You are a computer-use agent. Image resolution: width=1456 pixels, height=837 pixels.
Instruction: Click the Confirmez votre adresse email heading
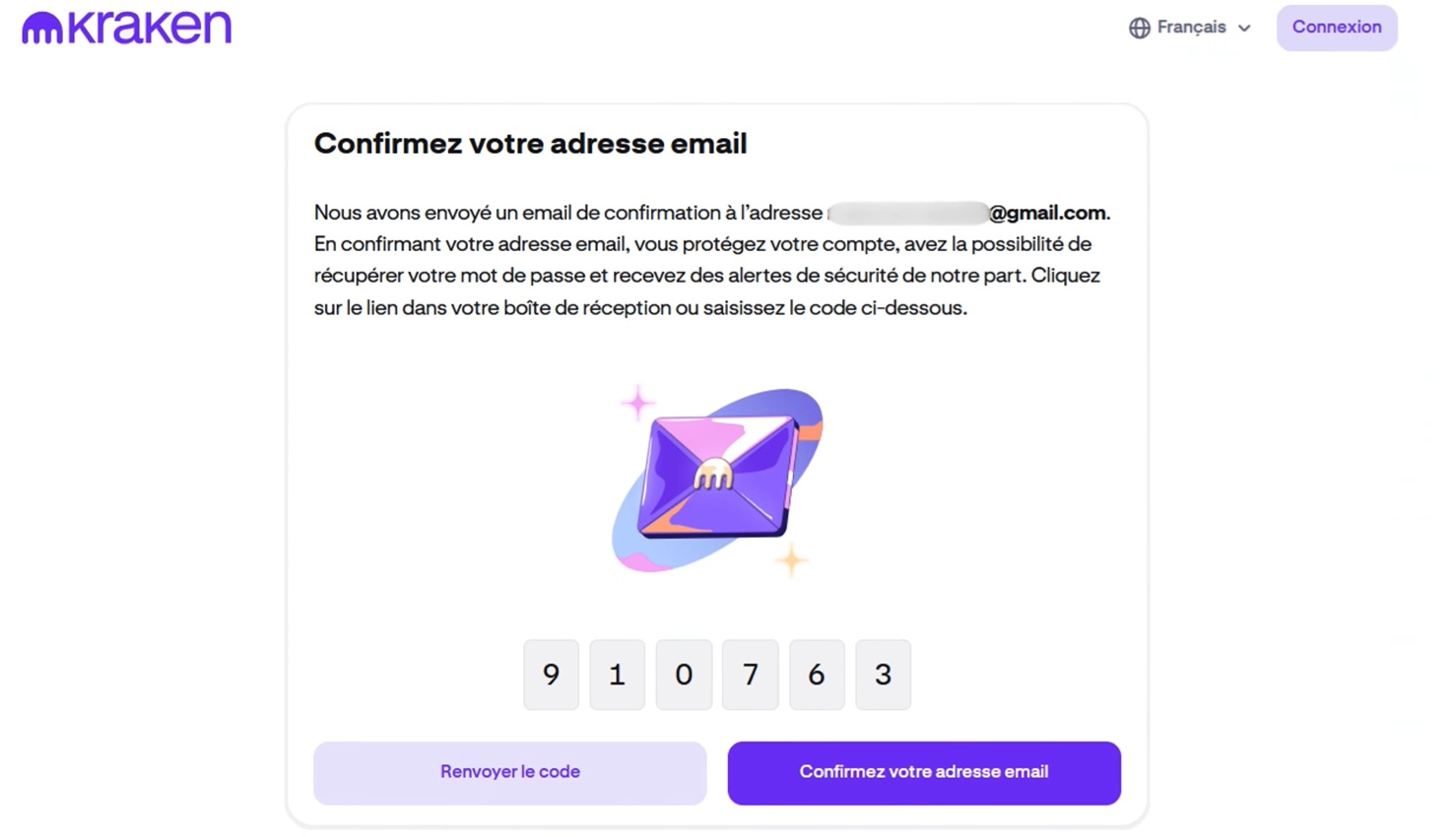click(x=530, y=144)
